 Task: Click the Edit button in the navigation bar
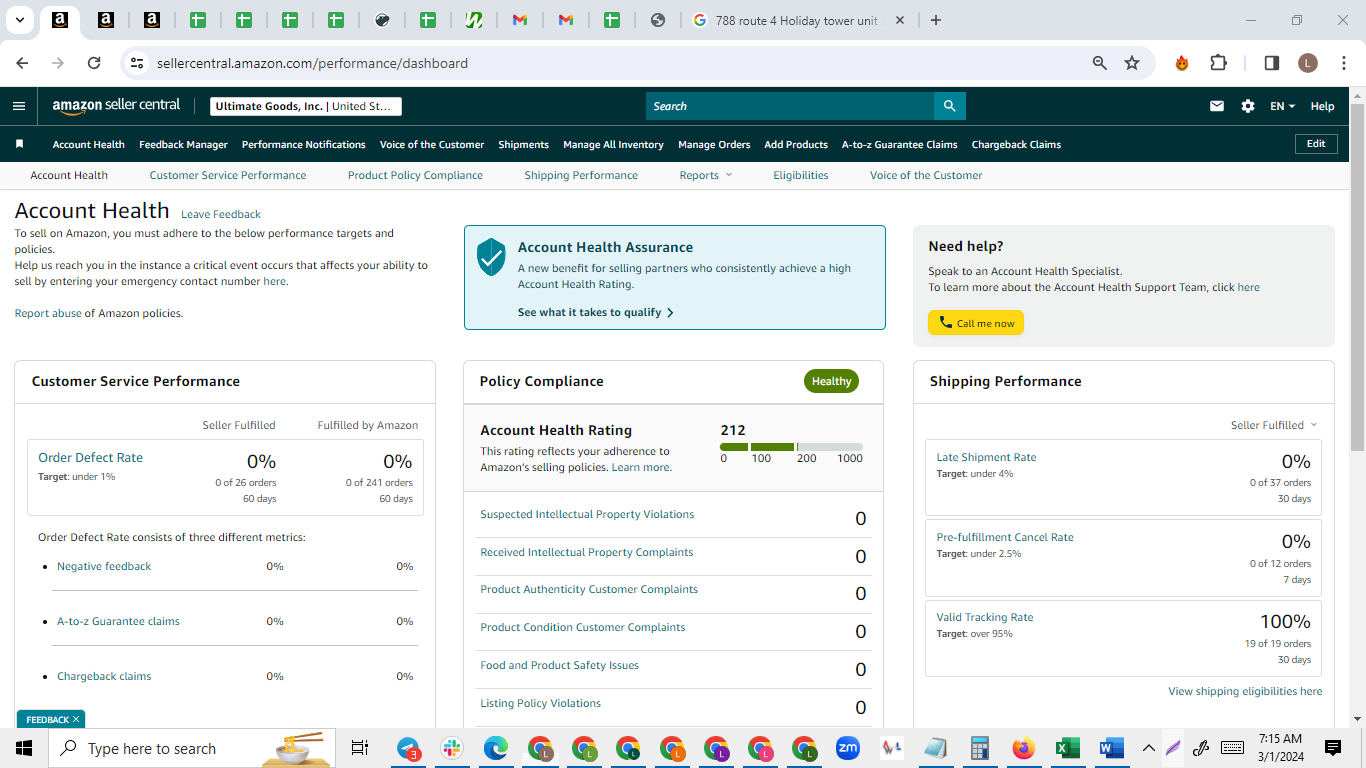(x=1316, y=144)
